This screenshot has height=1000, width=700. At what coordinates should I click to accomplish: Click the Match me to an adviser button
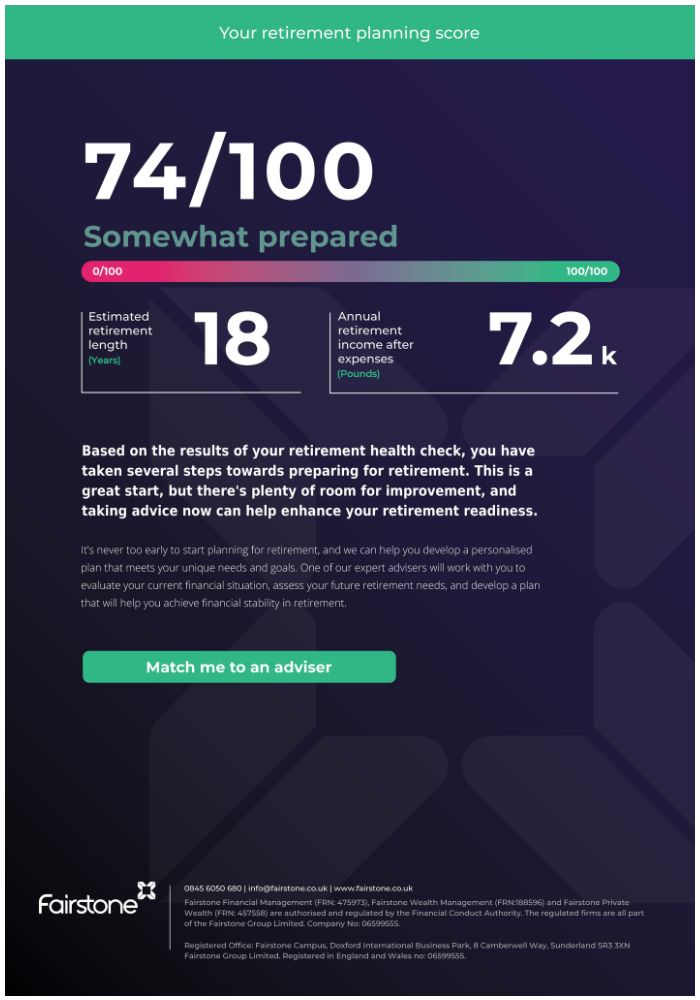[239, 666]
